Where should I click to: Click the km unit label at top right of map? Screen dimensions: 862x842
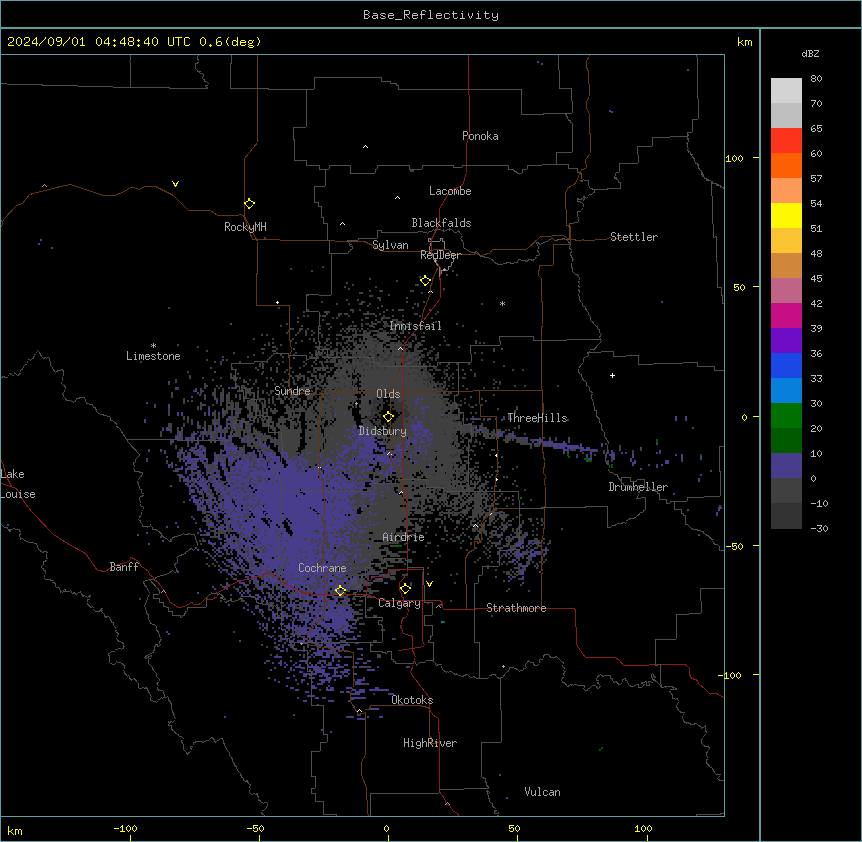pos(744,42)
